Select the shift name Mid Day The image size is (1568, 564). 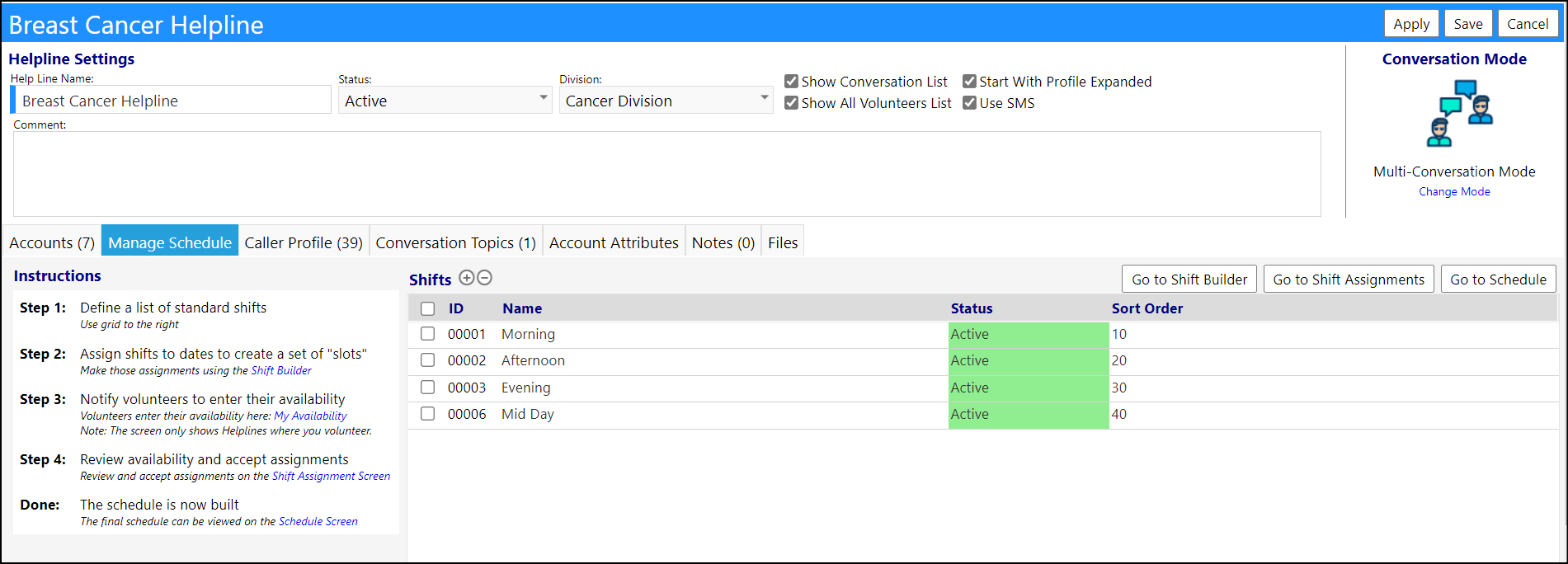(x=528, y=414)
